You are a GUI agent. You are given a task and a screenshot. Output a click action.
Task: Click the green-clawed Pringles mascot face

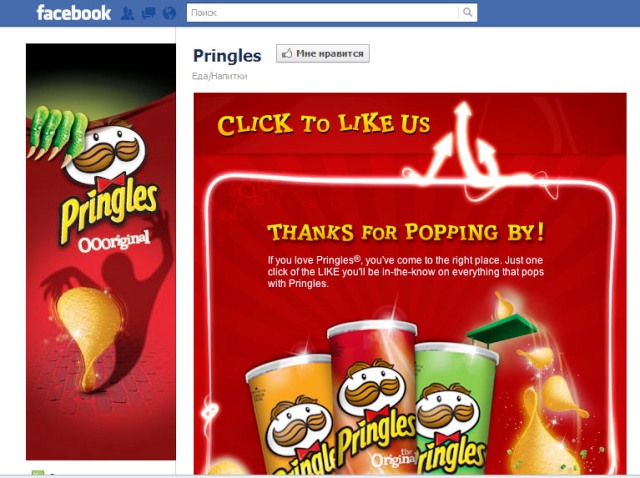[x=106, y=153]
